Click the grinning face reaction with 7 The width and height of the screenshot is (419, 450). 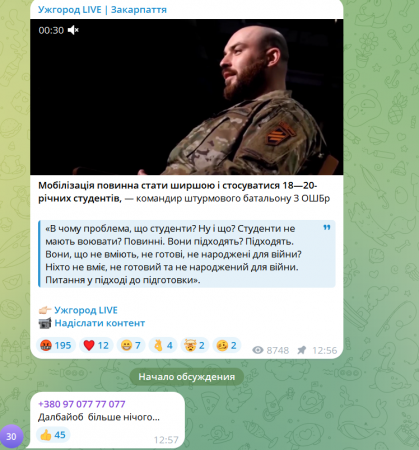point(131,345)
